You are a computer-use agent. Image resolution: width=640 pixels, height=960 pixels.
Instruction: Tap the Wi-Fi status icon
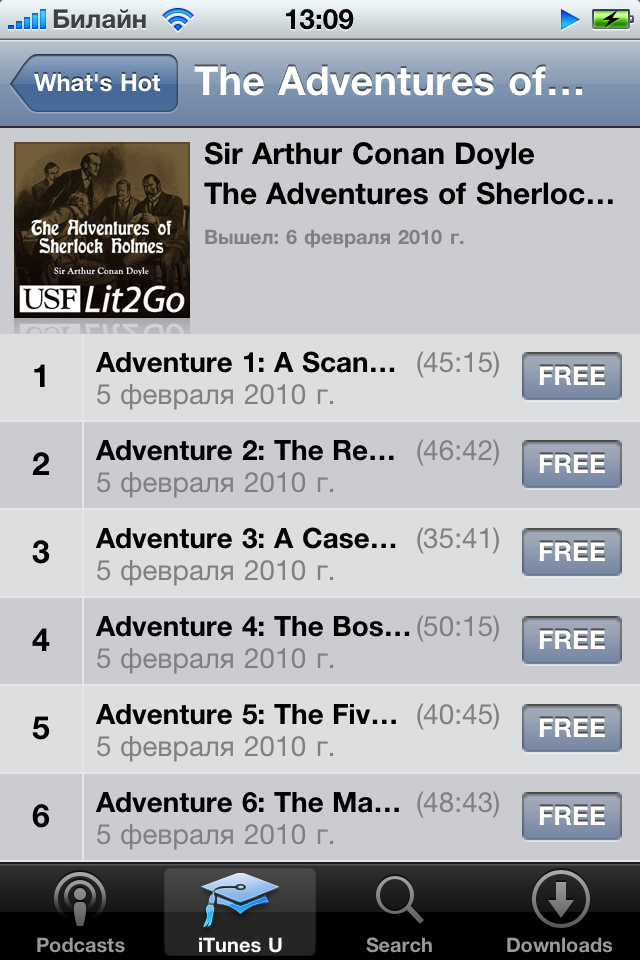tap(178, 20)
